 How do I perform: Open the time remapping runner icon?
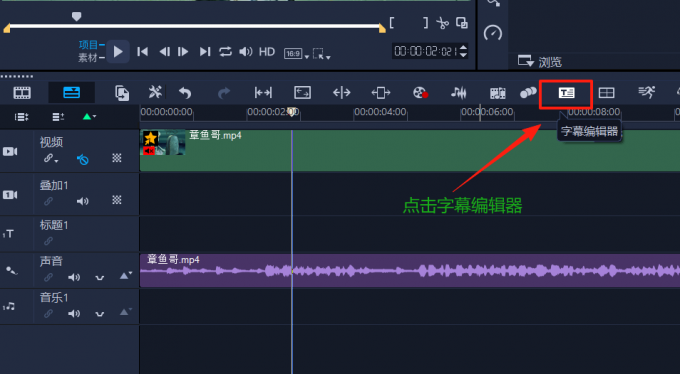(x=646, y=92)
